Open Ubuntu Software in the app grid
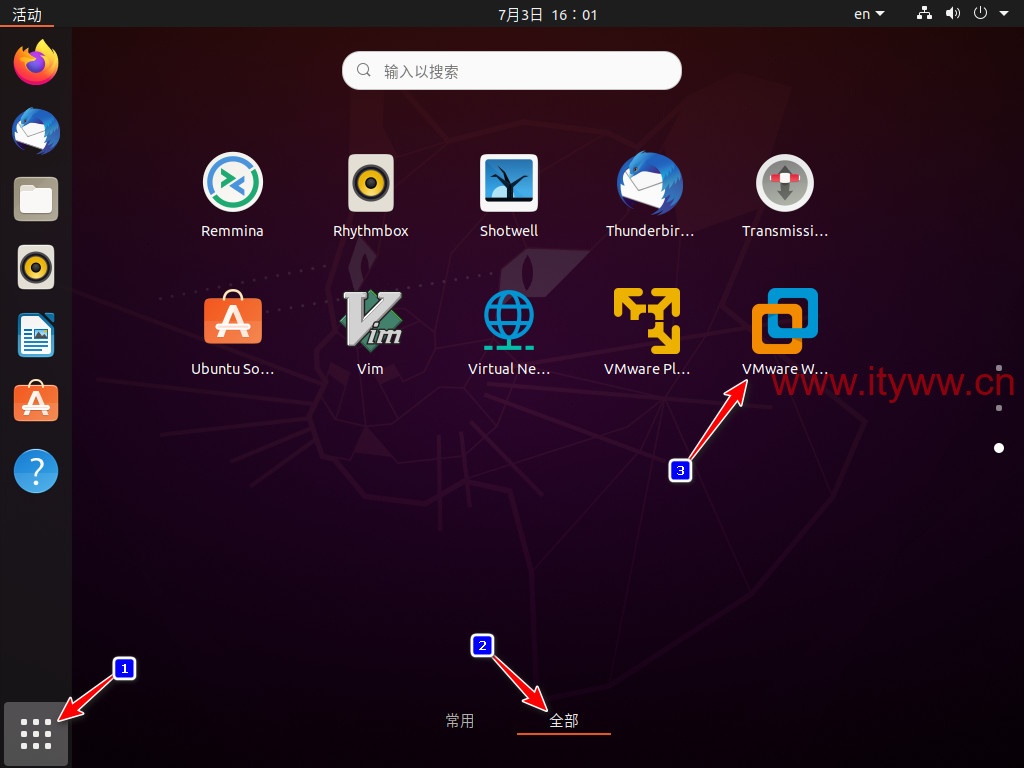The width and height of the screenshot is (1024, 768). pos(232,332)
